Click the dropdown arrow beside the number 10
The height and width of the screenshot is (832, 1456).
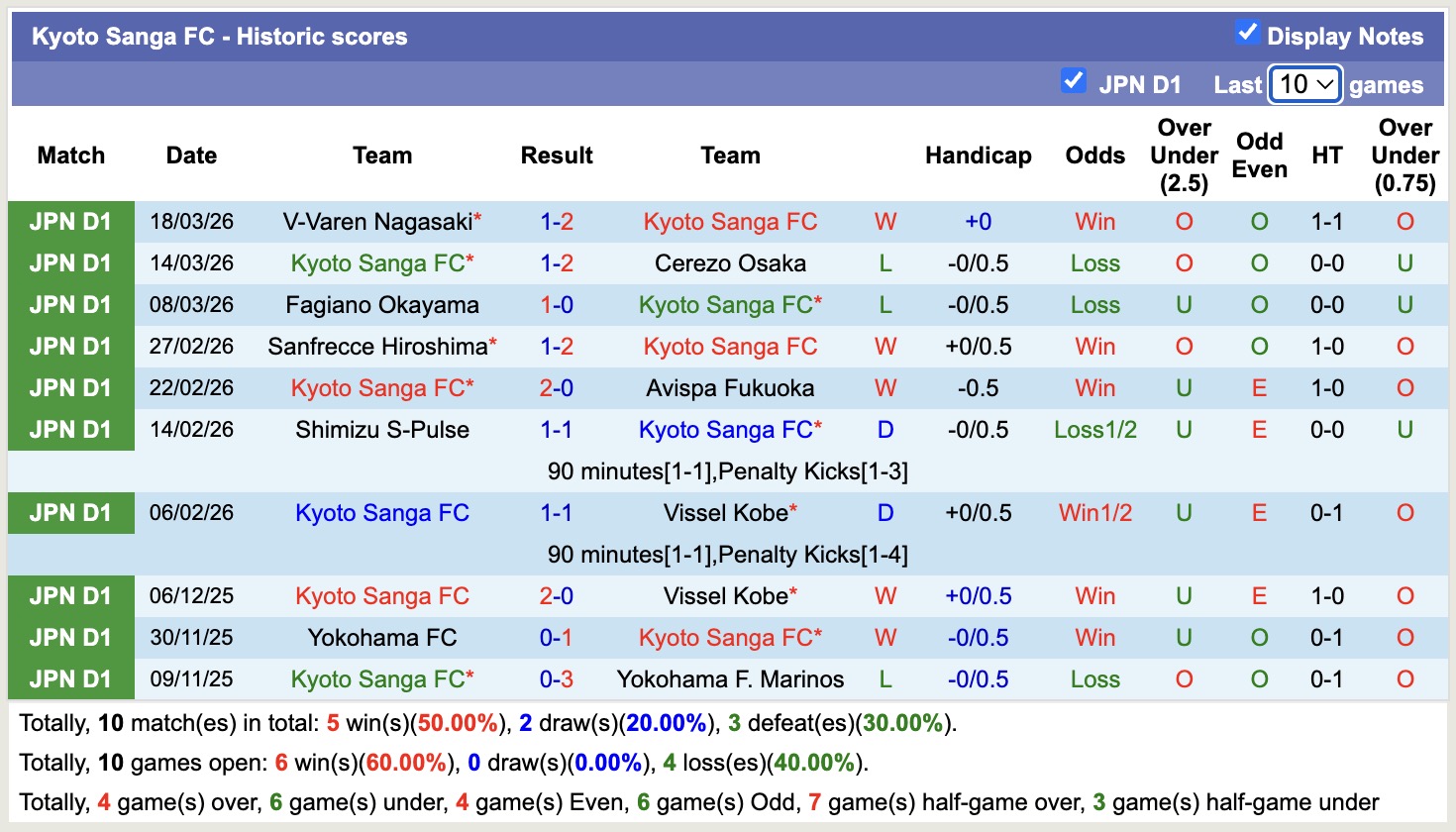1325,86
